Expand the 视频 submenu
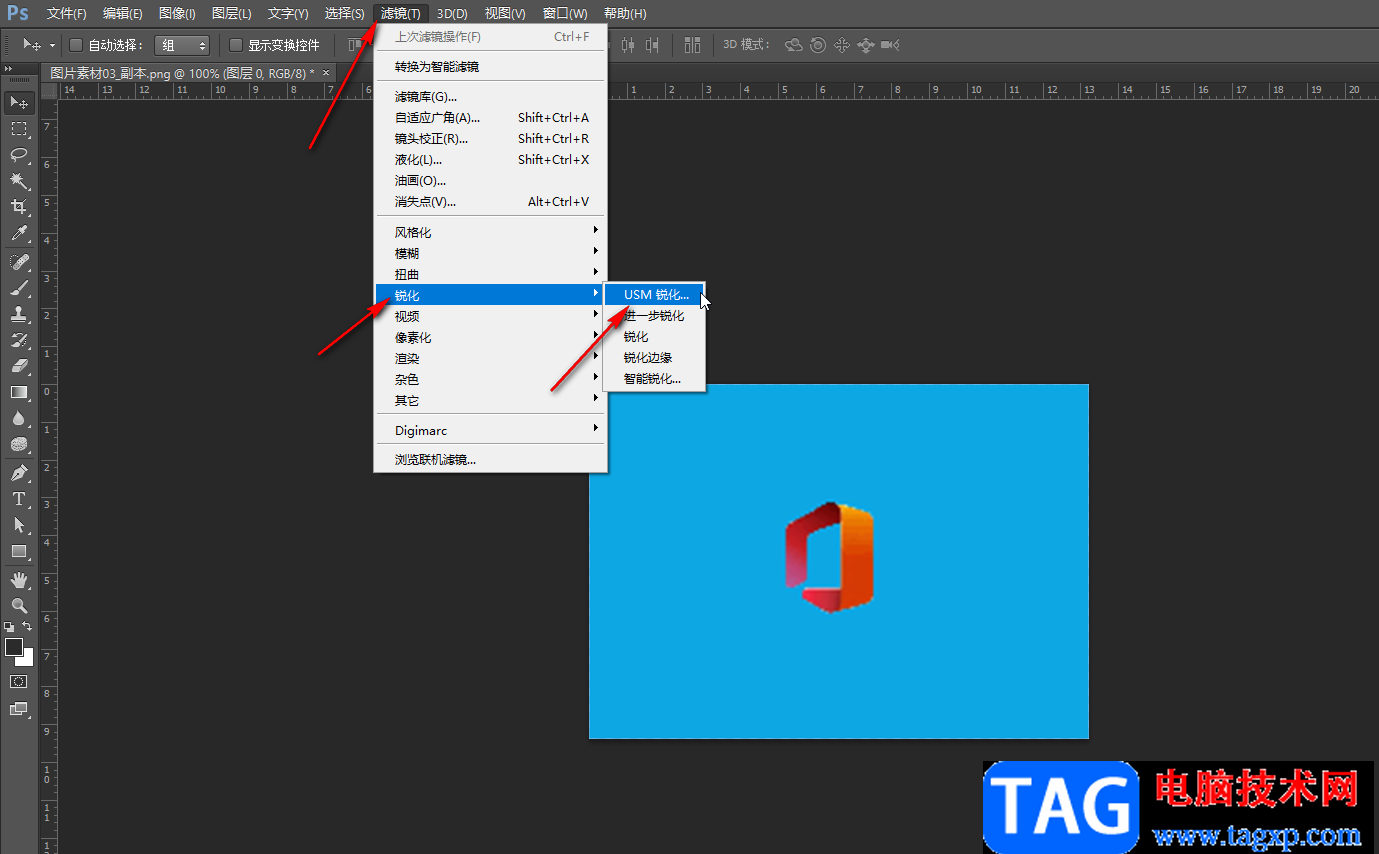Screen dimensions: 1379x854 point(490,316)
